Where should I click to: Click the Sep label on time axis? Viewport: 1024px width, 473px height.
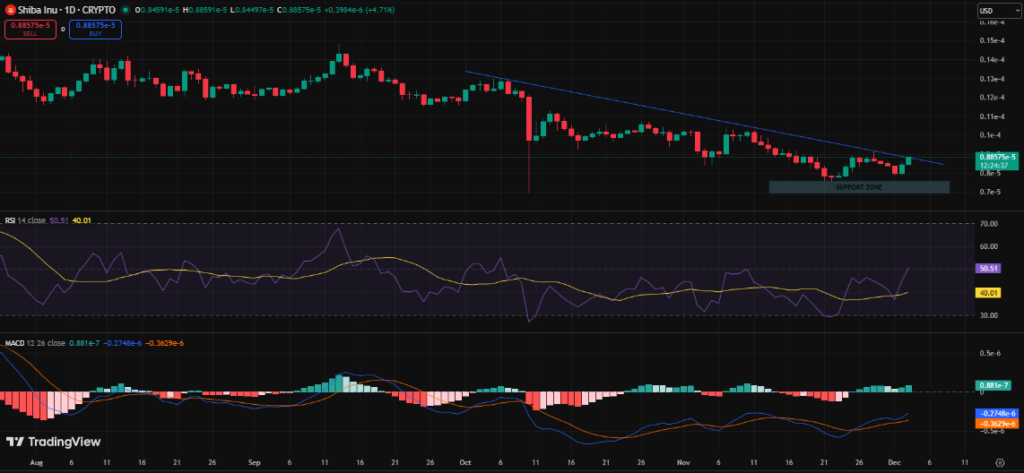(x=254, y=461)
